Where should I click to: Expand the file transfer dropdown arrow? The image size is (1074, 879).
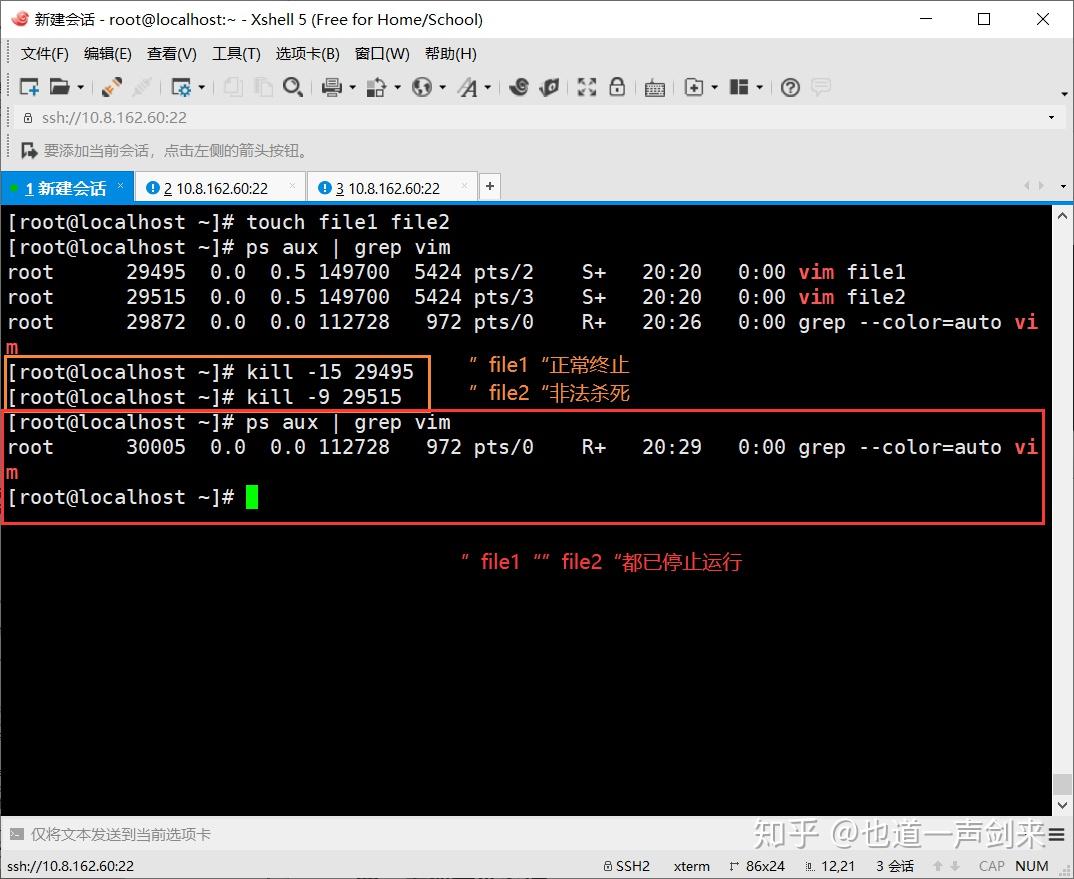tap(397, 87)
